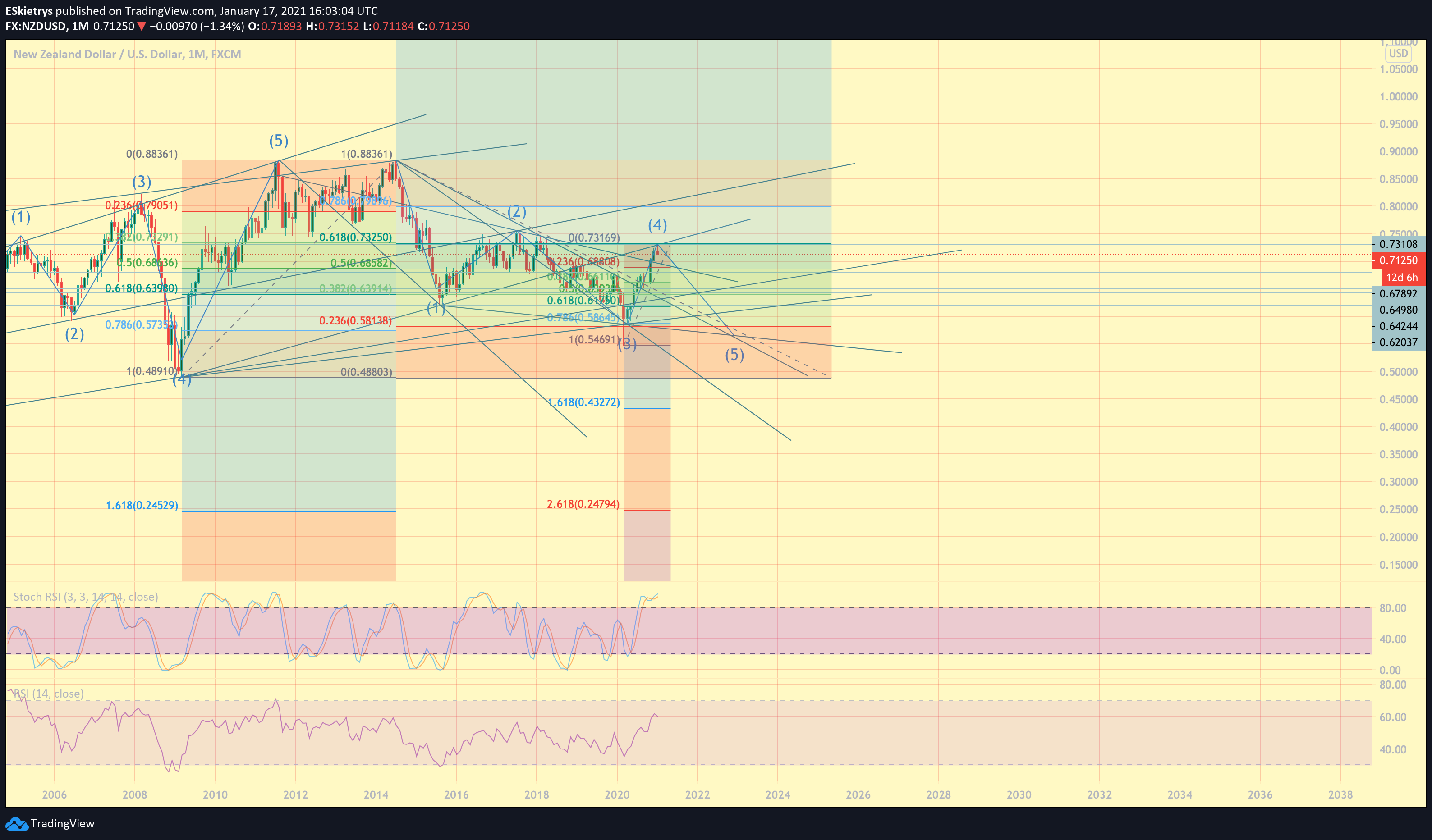1432x840 pixels.
Task: Click the 0(0.48803) Fibonacci label
Action: [x=367, y=372]
